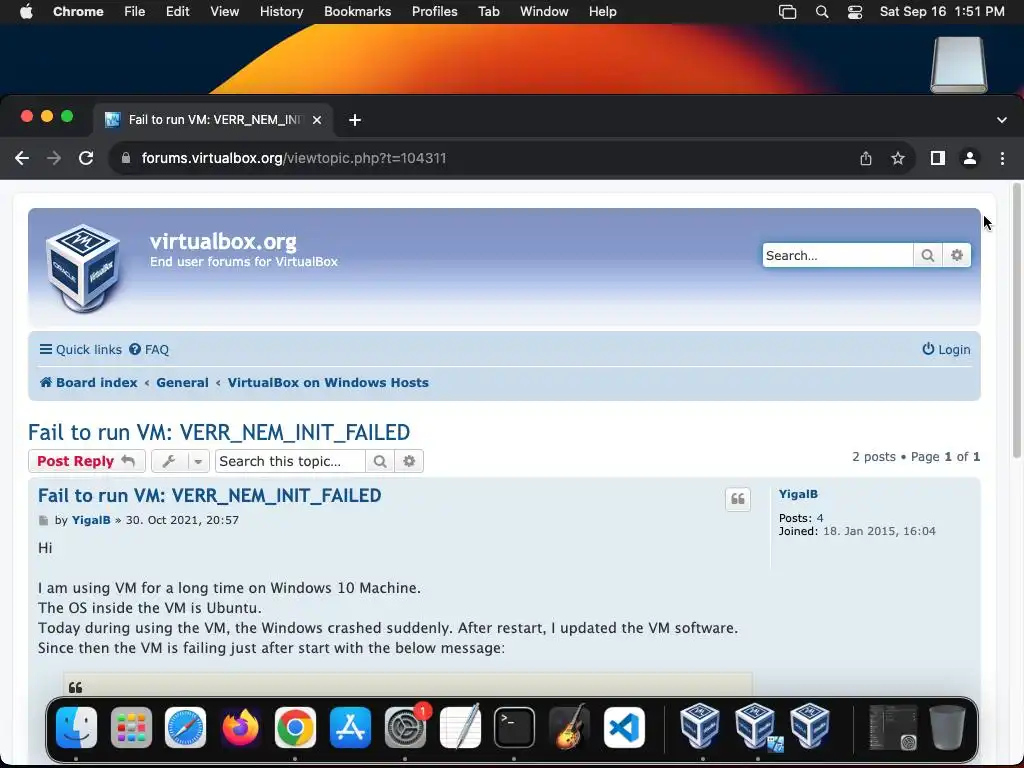Go back with the Chrome back arrow

(22, 158)
